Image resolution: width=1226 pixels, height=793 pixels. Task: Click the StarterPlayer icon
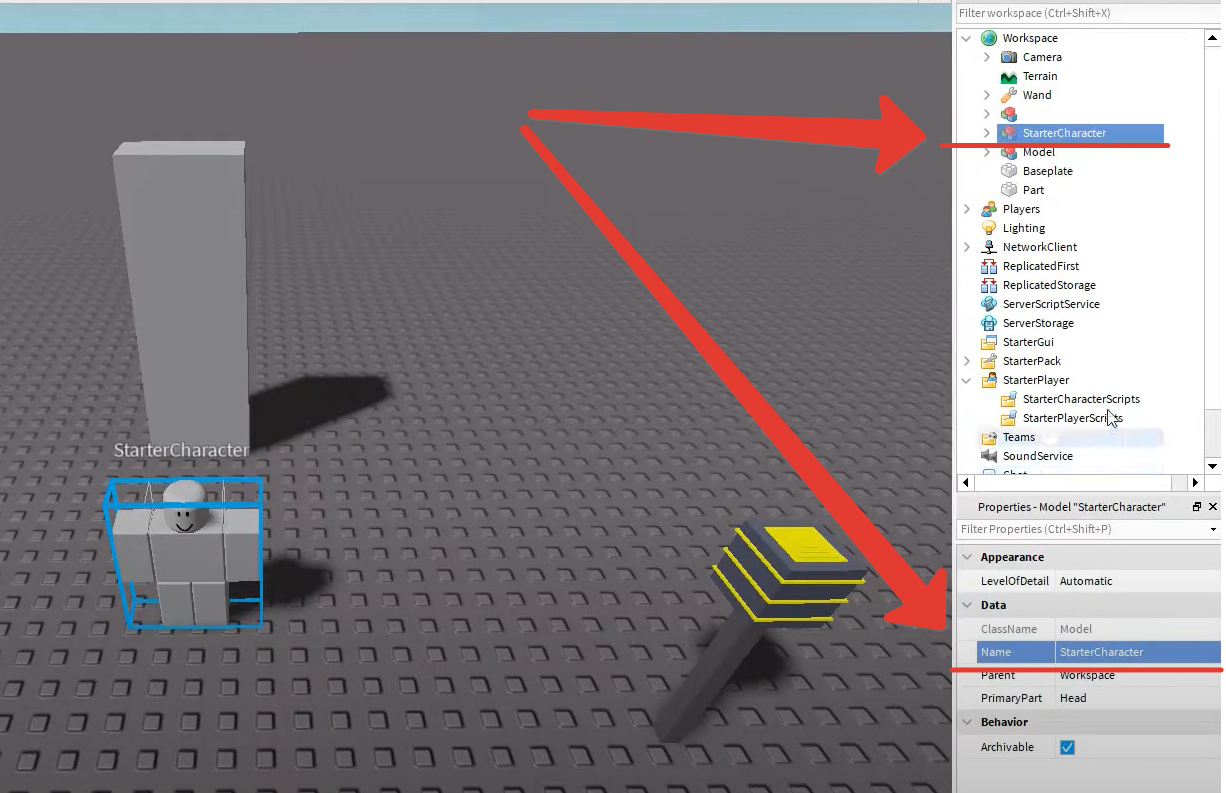click(989, 380)
